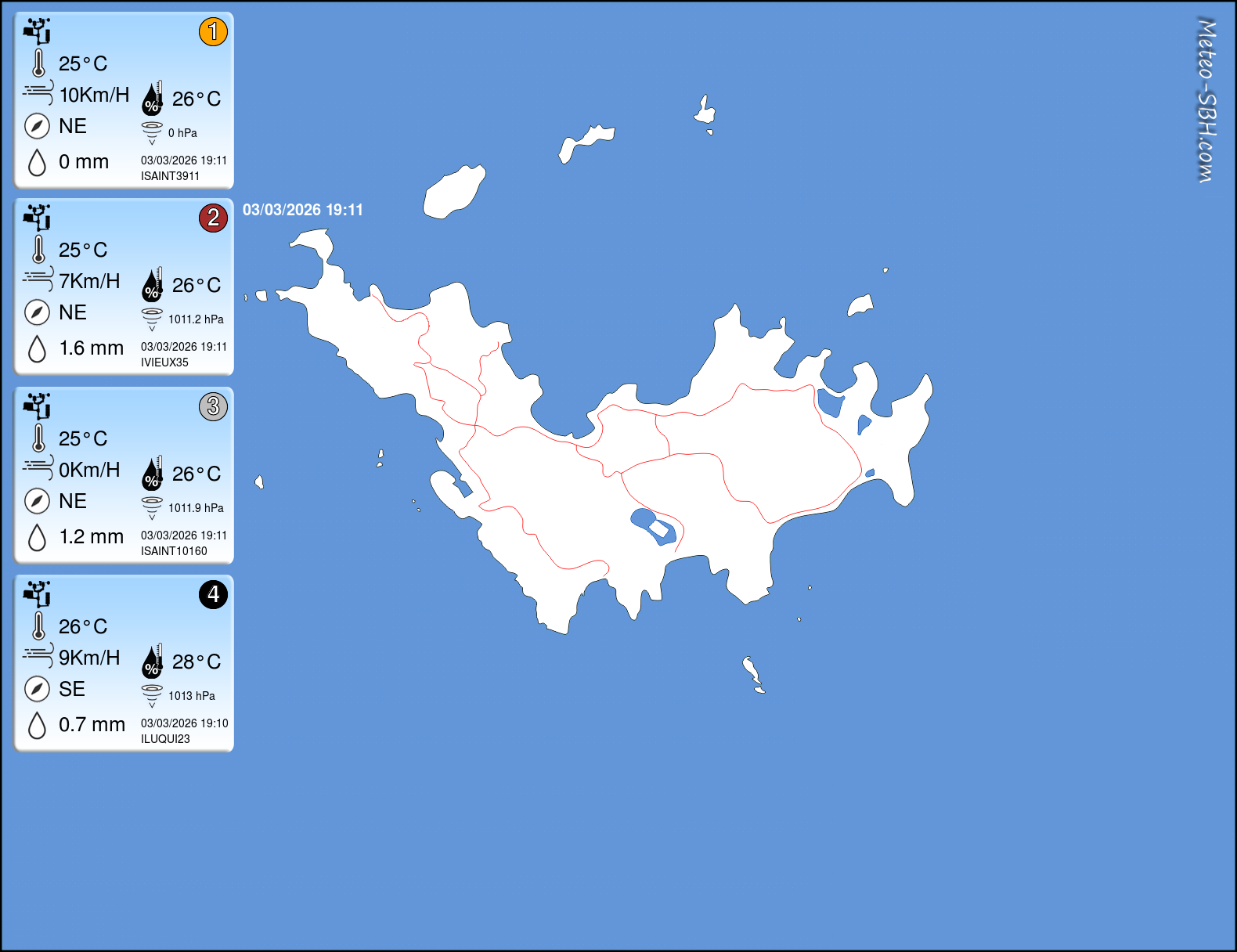Click the gray station 3 badge
This screenshot has width=1237, height=952.
(213, 406)
